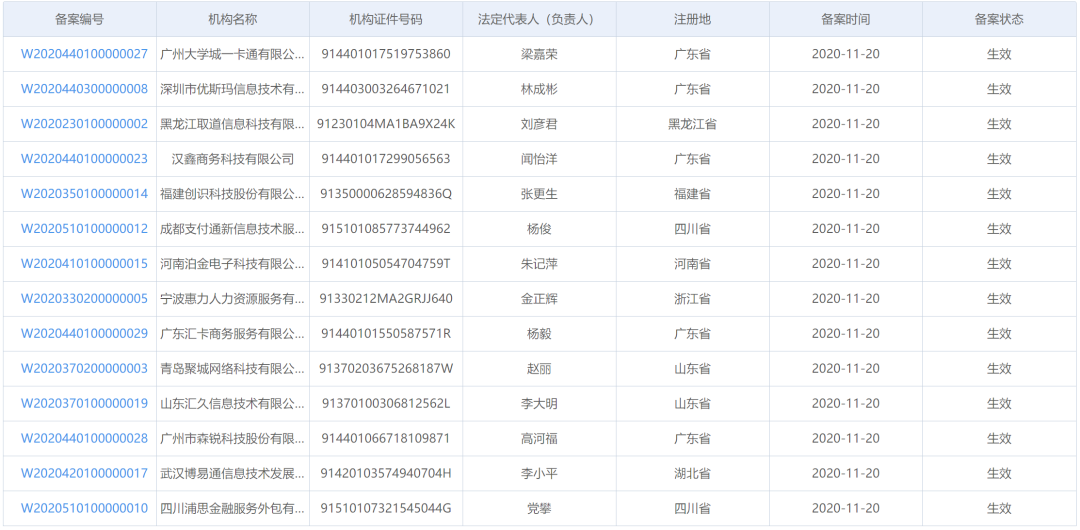This screenshot has width=1080, height=530.
Task: Open record W2020440100000029
Action: tap(84, 334)
